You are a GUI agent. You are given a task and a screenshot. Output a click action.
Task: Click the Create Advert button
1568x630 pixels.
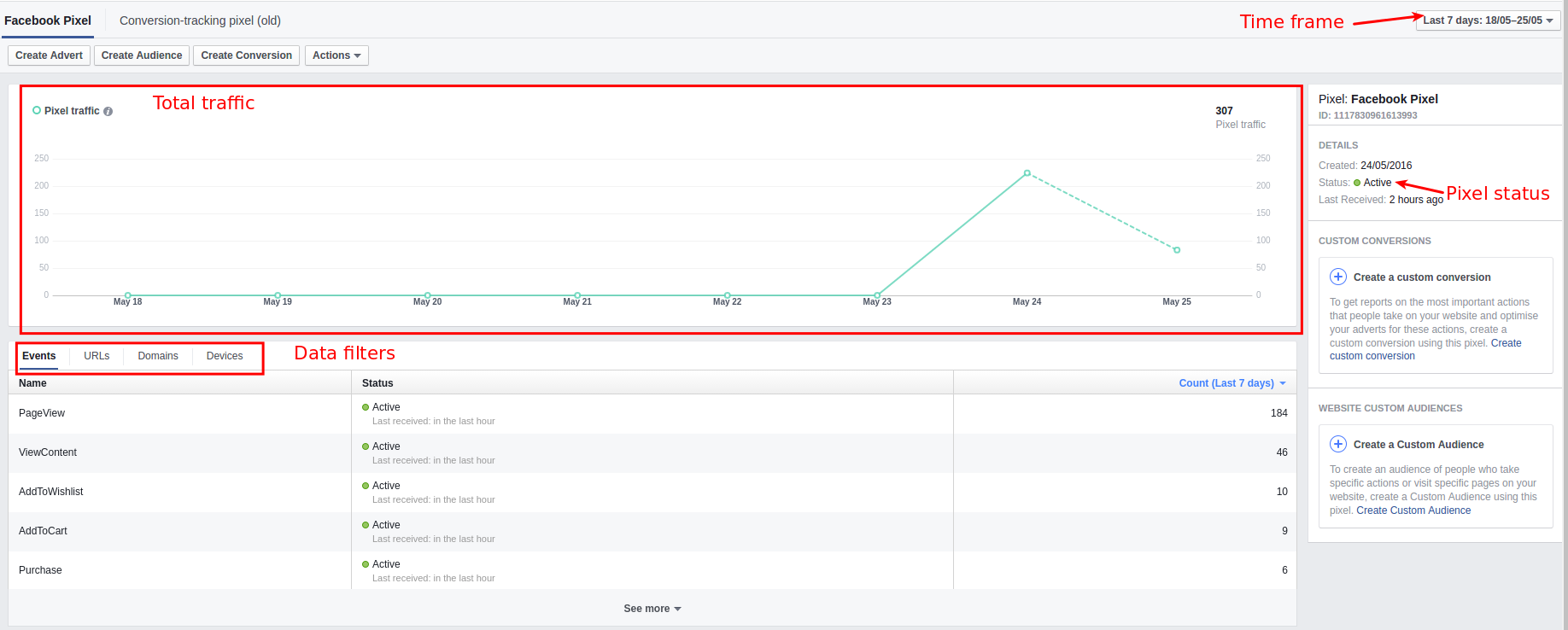49,55
